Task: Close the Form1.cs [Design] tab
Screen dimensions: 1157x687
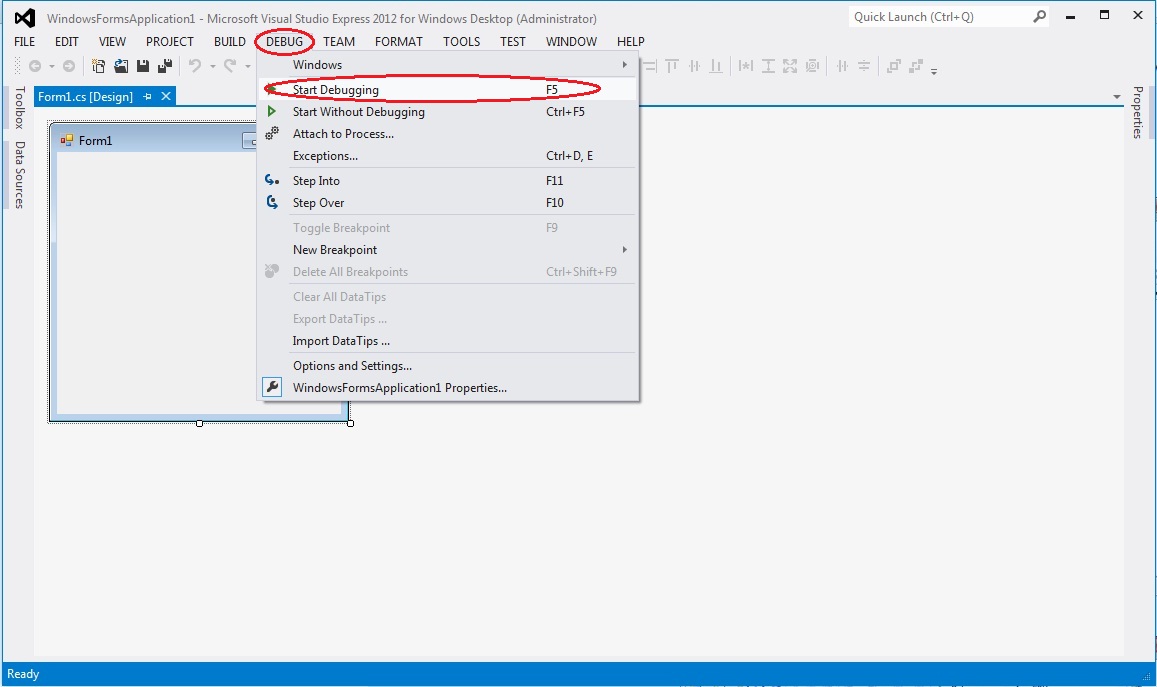Action: click(x=166, y=97)
